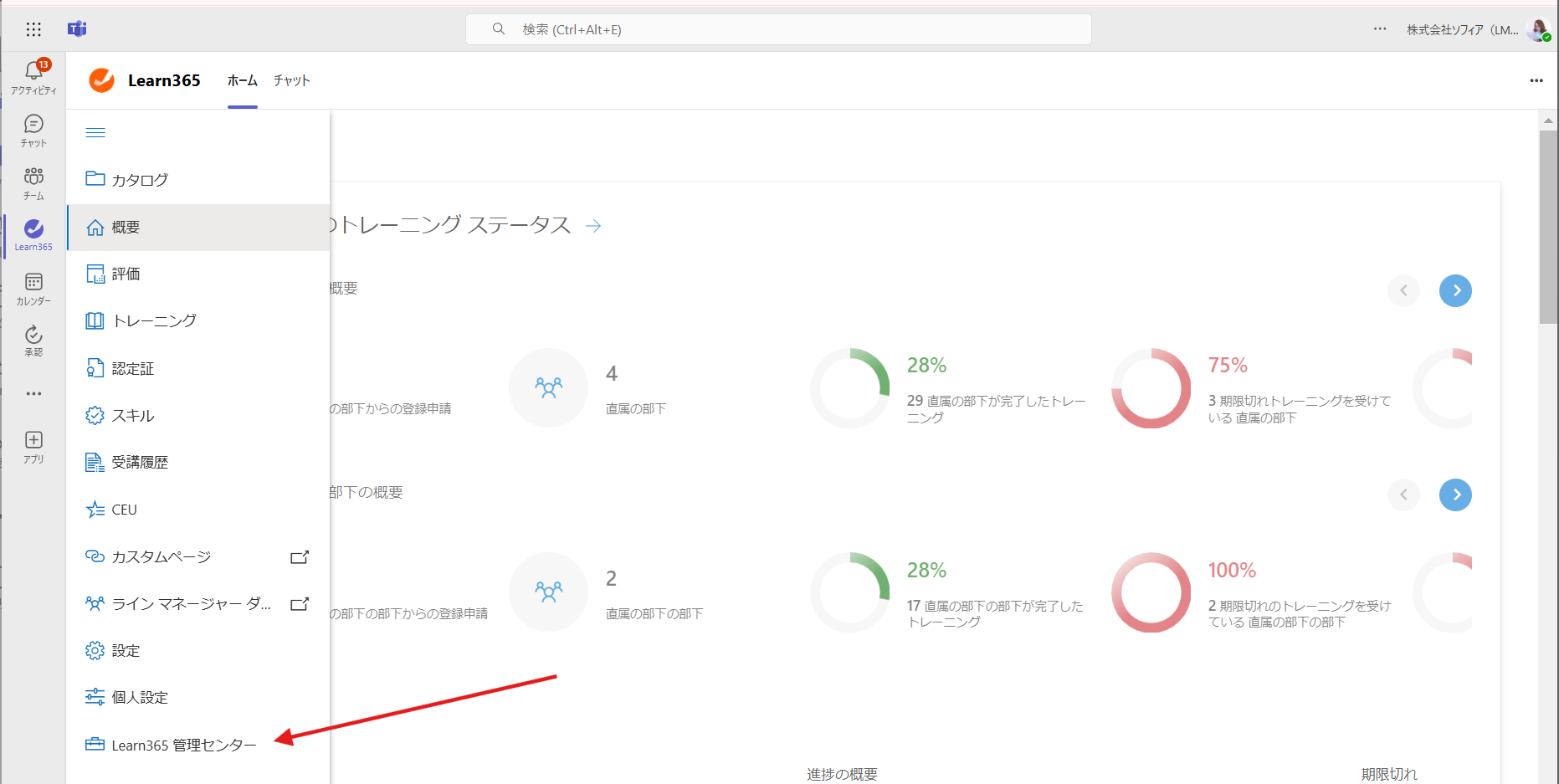1559x784 pixels.
Task: Open the 受講履歴 transcript menu item
Action: (x=198, y=463)
